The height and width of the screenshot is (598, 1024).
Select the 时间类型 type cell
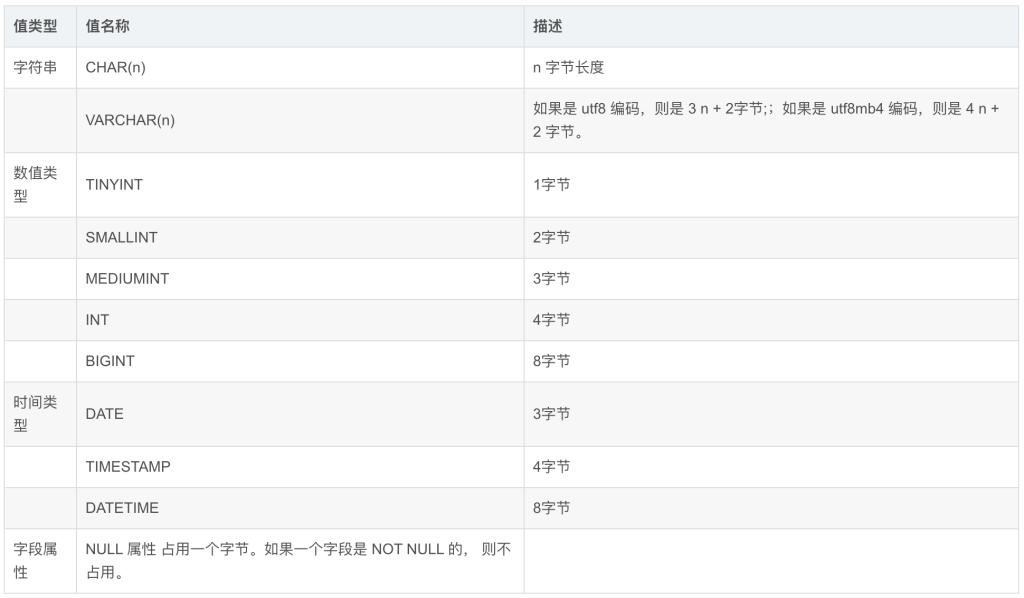(x=40, y=414)
